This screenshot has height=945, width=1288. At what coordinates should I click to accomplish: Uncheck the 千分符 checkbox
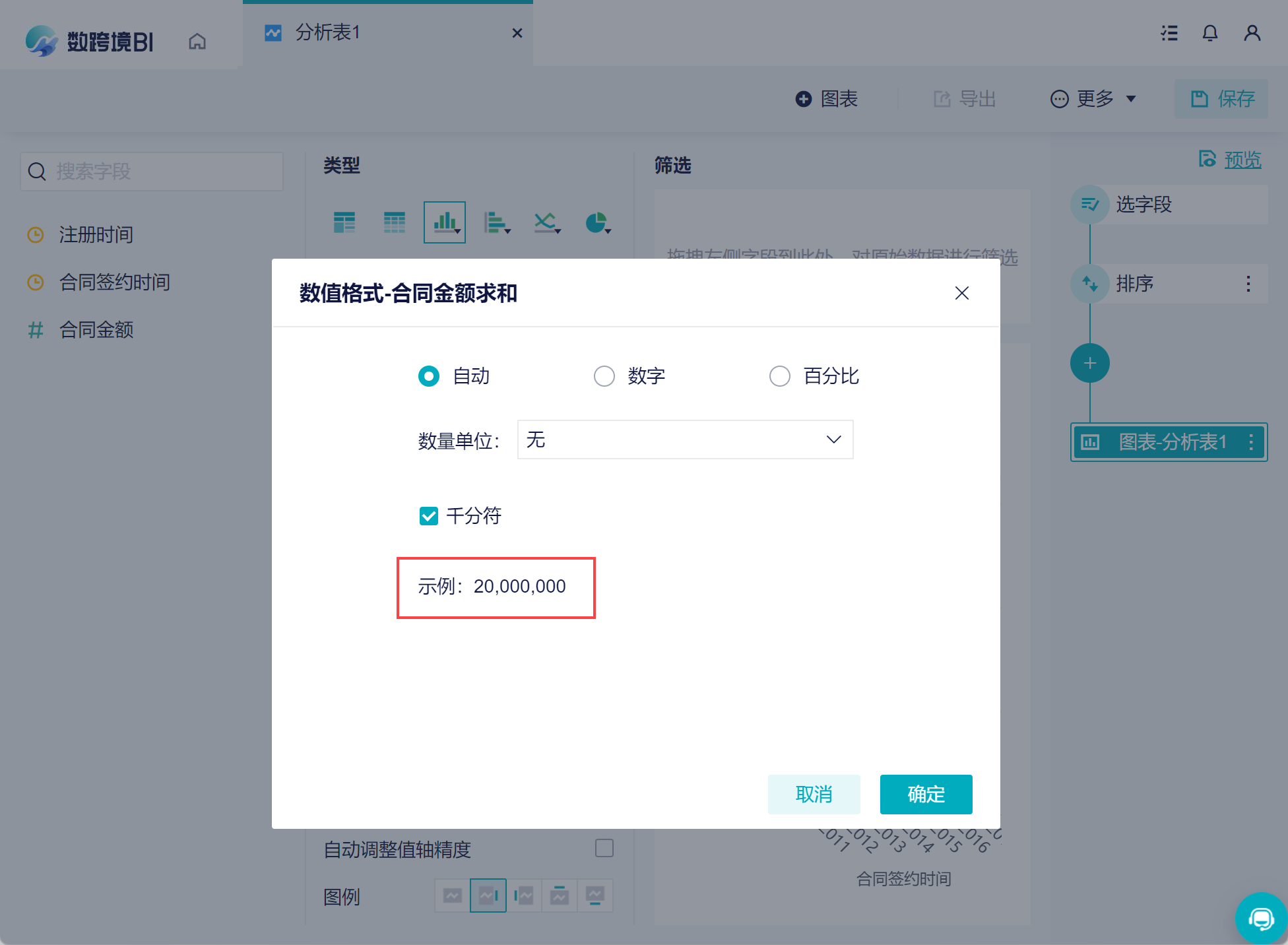tap(429, 516)
